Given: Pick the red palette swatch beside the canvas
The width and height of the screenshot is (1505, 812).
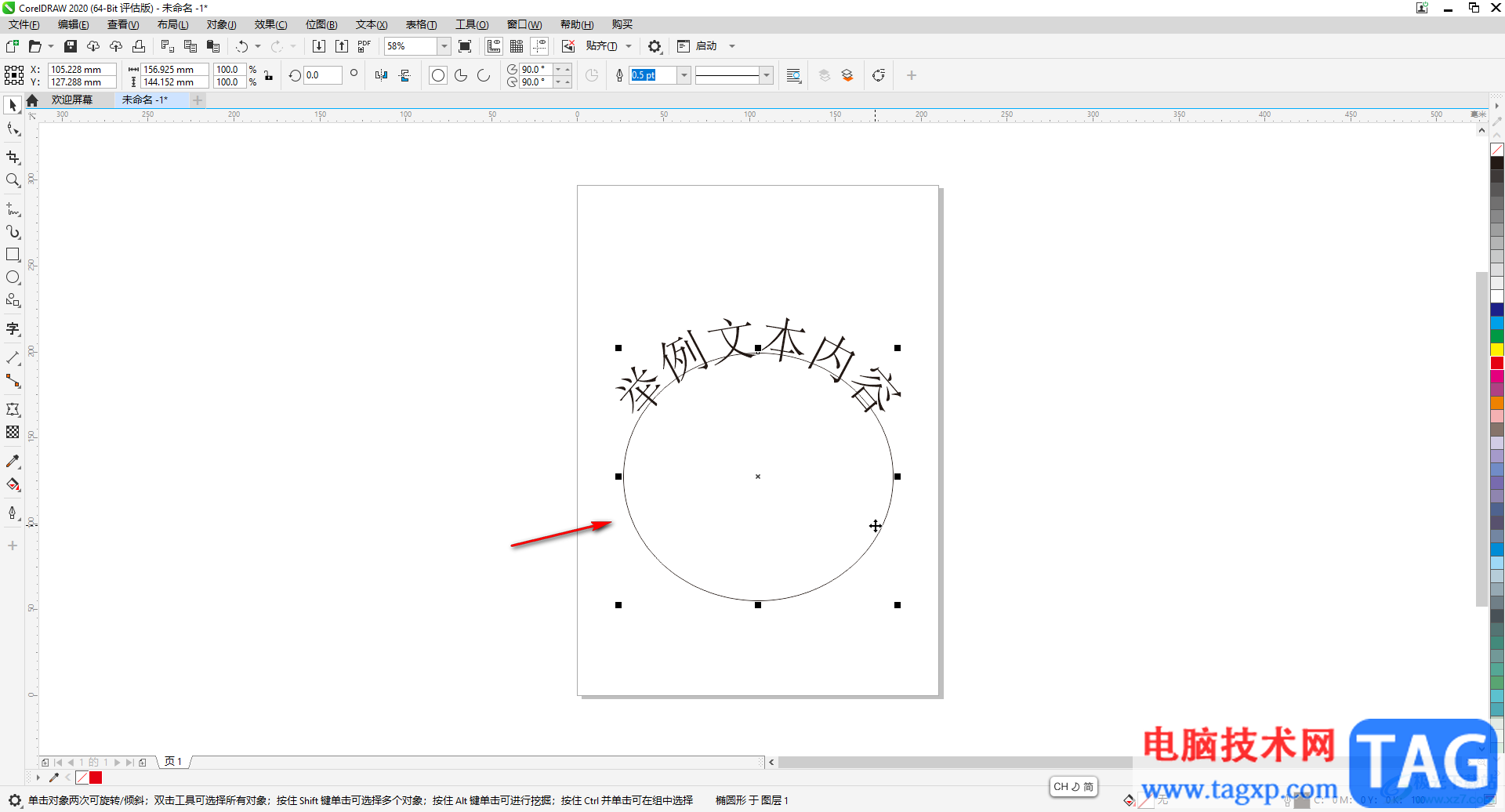Looking at the screenshot, I should (x=1496, y=362).
